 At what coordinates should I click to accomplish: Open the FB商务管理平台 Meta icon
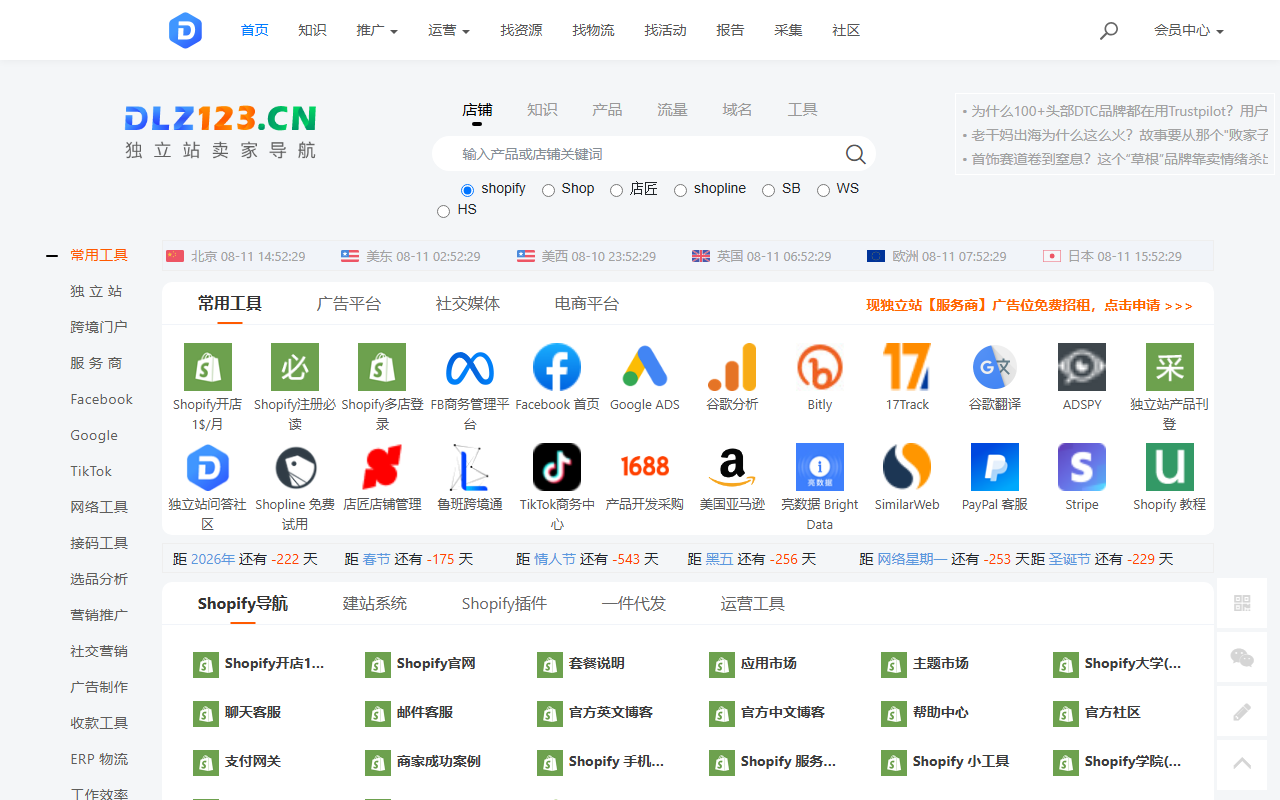click(x=470, y=367)
